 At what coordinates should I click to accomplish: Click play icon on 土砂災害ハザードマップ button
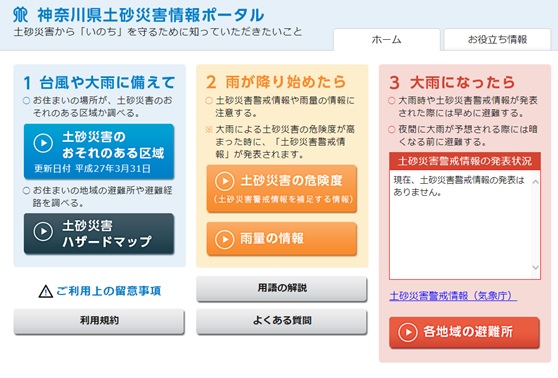[x=43, y=231]
